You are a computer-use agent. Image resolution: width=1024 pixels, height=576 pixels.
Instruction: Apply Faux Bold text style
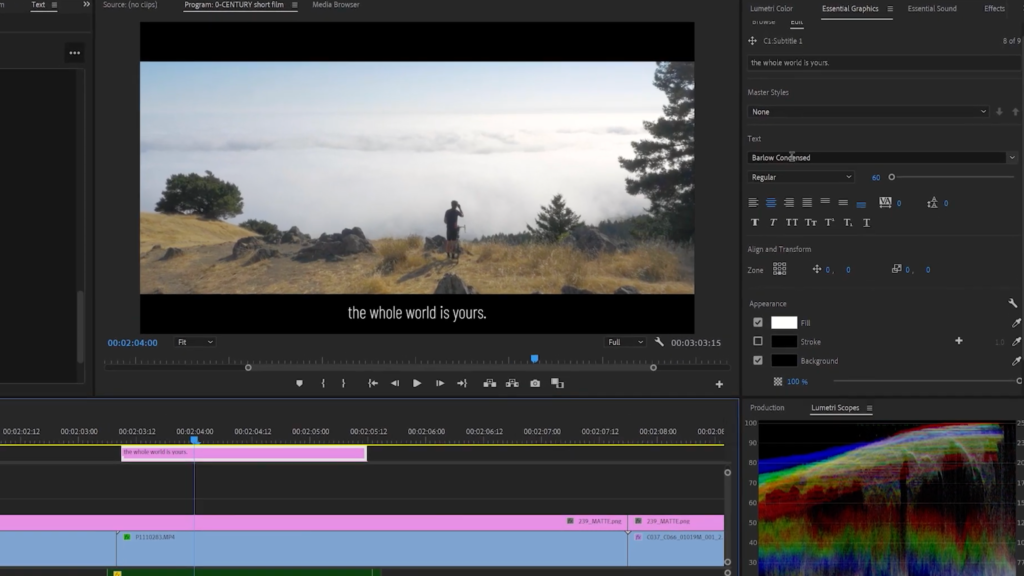[x=754, y=222]
